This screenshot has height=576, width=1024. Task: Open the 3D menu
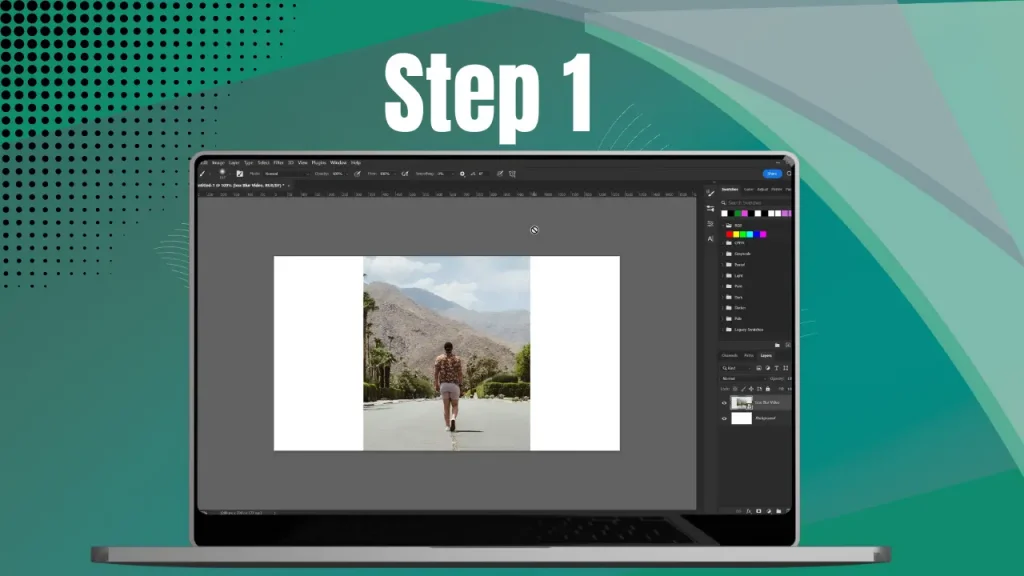291,163
